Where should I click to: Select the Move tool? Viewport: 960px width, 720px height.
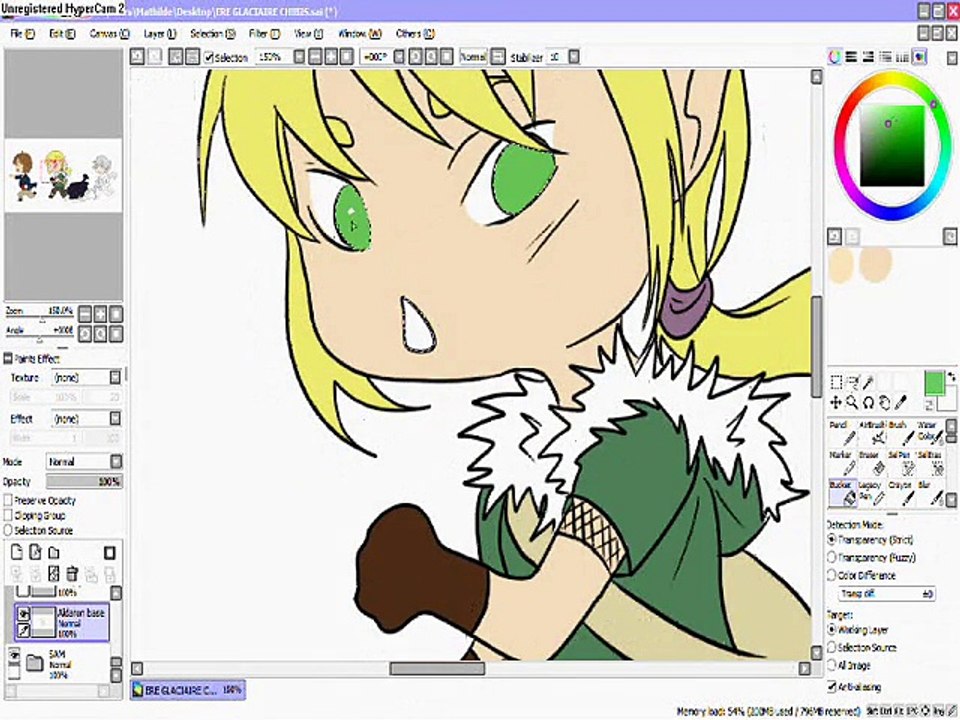(x=836, y=403)
